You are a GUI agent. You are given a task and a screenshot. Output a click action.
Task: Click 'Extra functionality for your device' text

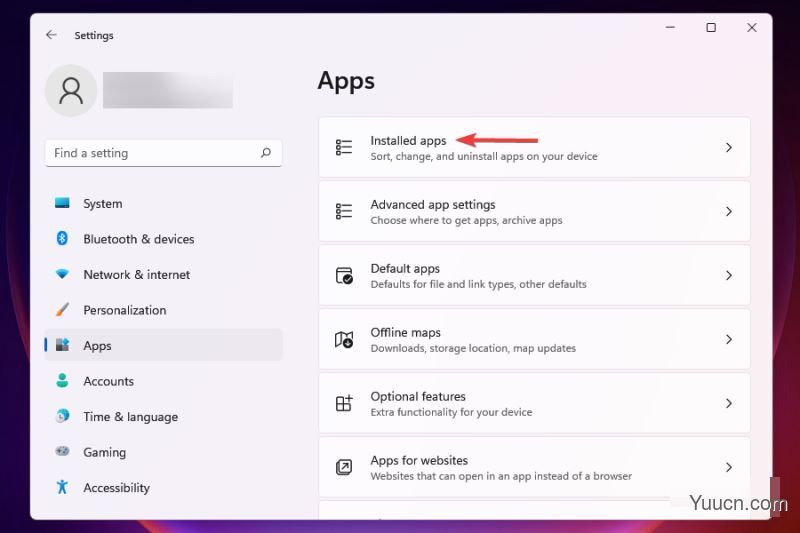point(451,412)
